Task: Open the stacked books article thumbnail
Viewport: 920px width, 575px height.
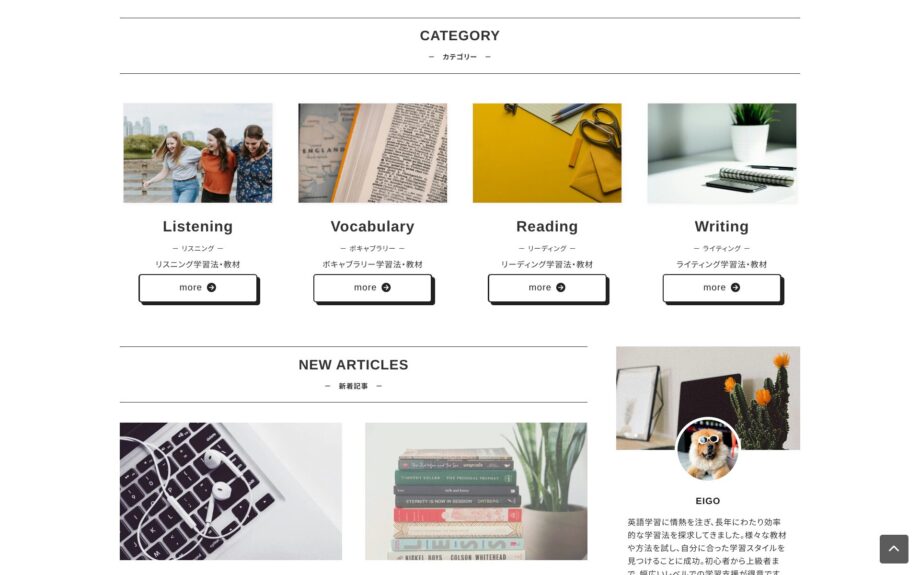Action: coord(476,491)
